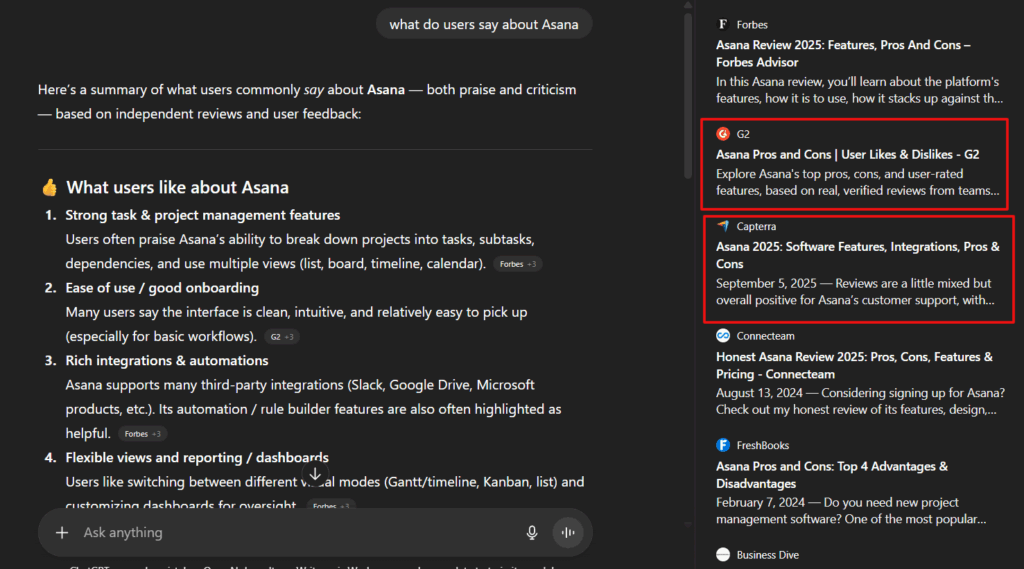Viewport: 1024px width, 569px height.
Task: Expand the G2 +3 citation chip
Action: (x=283, y=337)
